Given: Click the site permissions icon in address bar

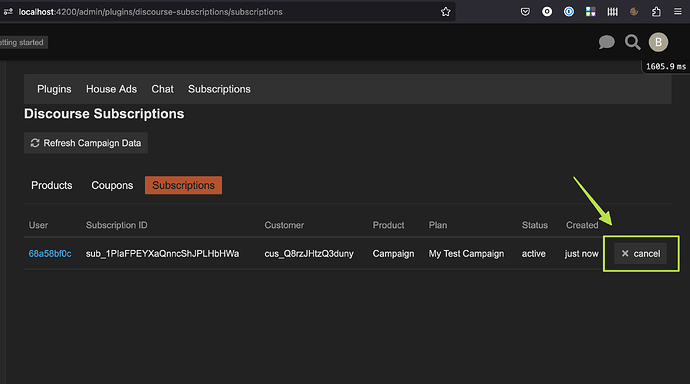Looking at the screenshot, I should pos(8,12).
